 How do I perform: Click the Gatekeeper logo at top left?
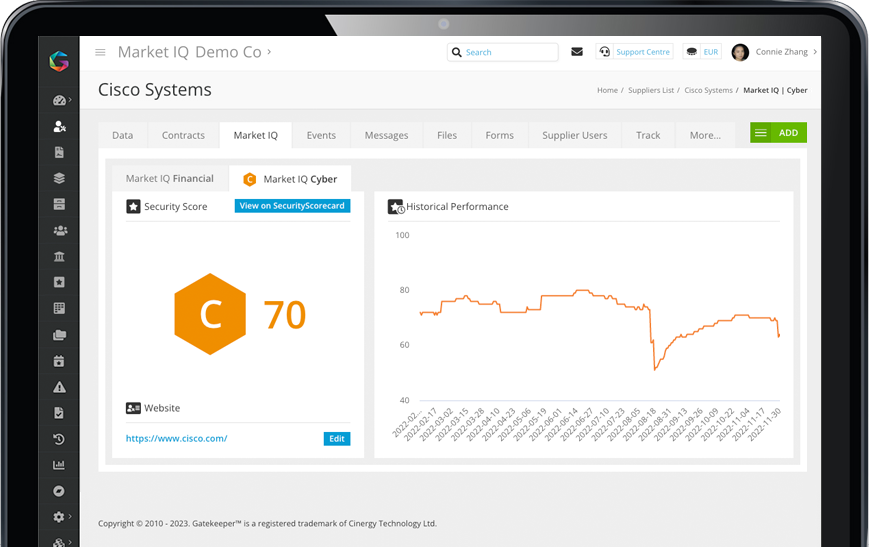pyautogui.click(x=59, y=61)
